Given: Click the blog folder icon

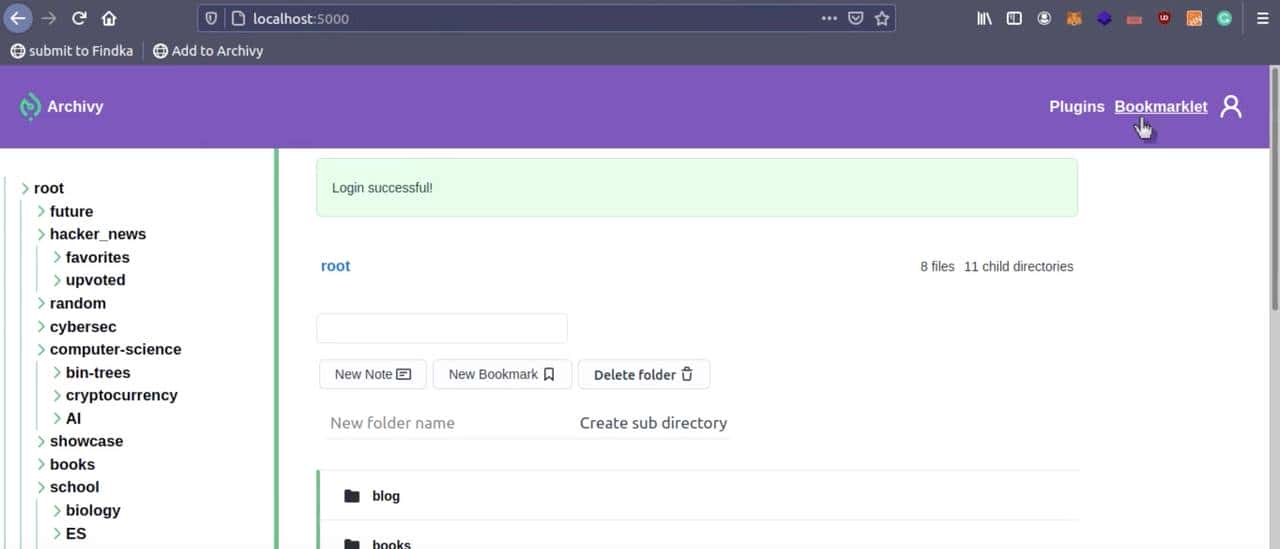Looking at the screenshot, I should click(x=351, y=496).
